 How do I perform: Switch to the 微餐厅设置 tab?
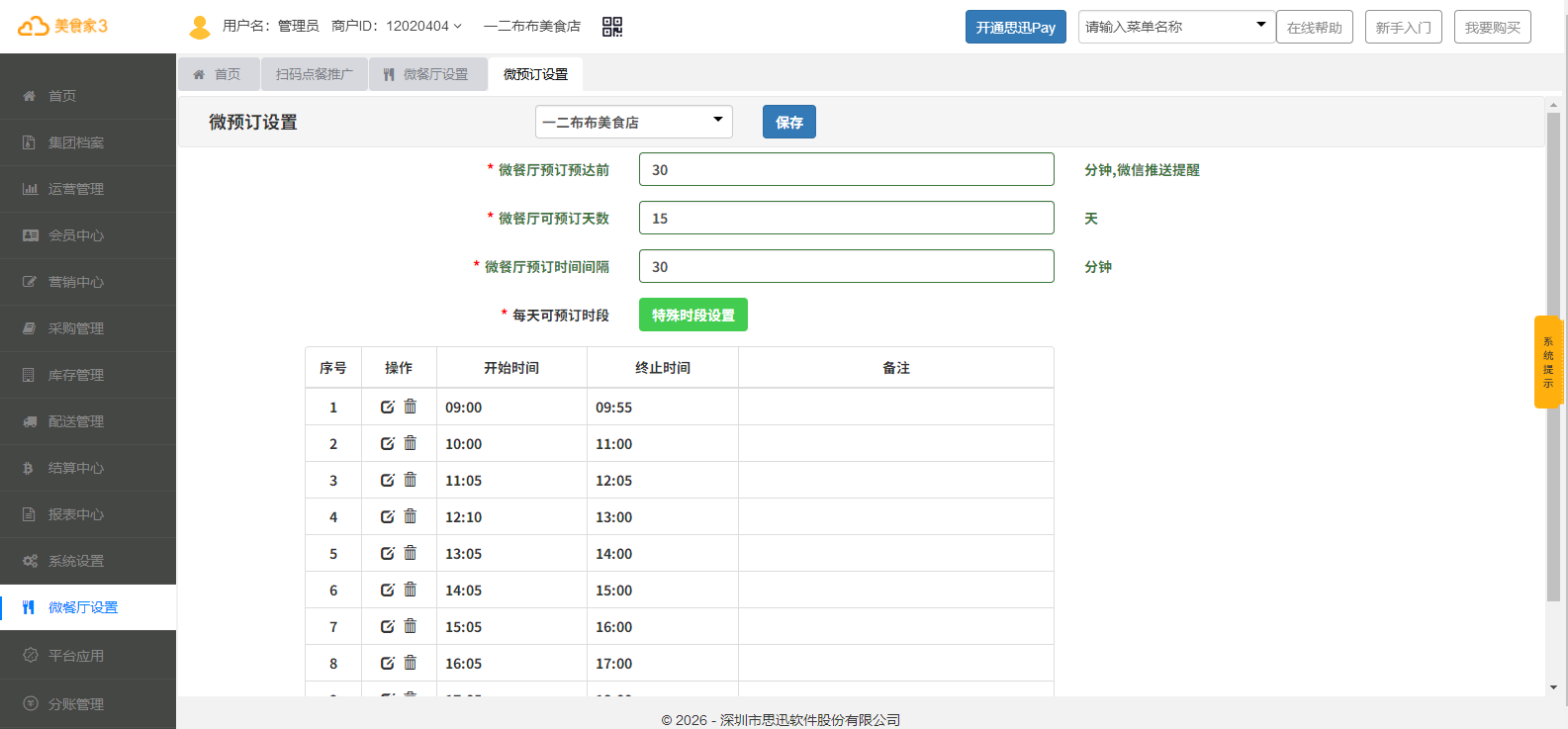(x=427, y=74)
